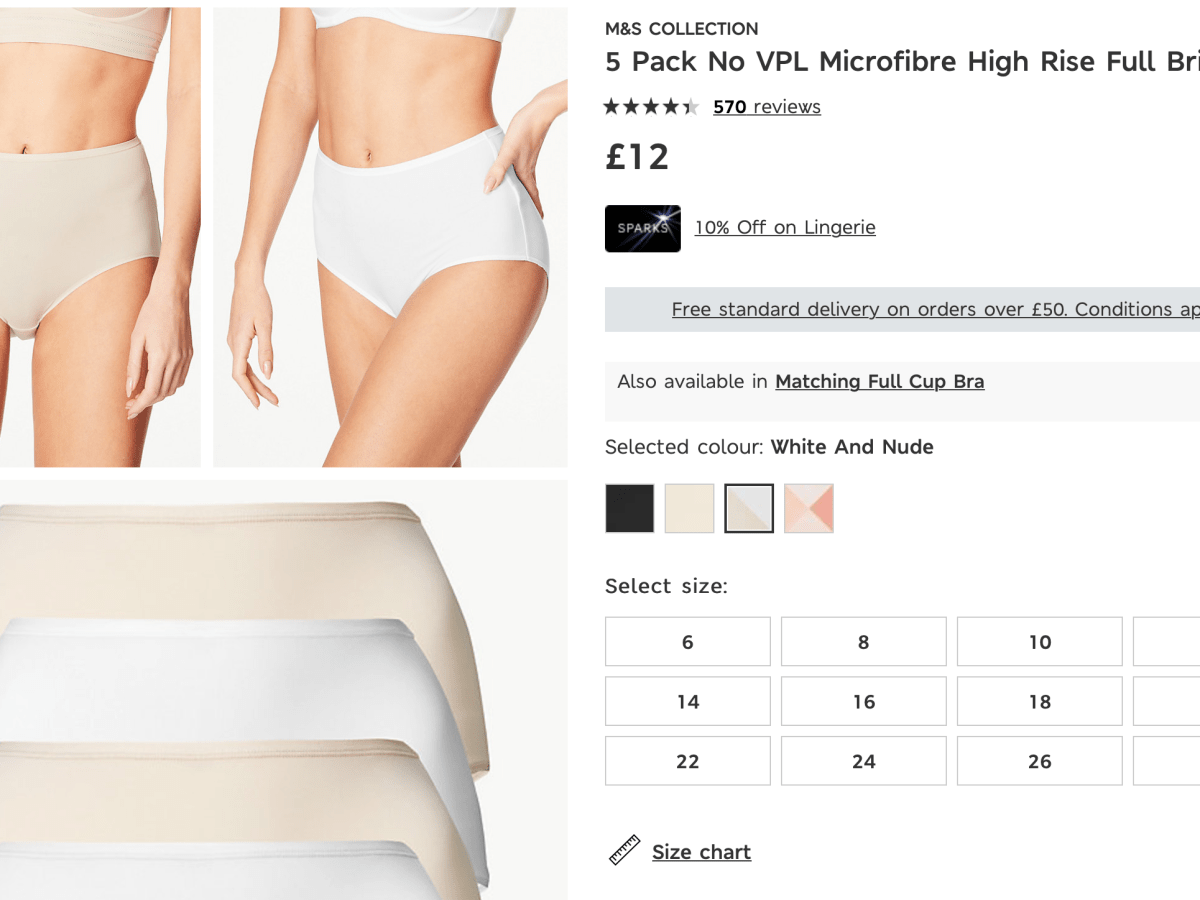The width and height of the screenshot is (1200, 900).
Task: Pick size 18
Action: pyautogui.click(x=1040, y=702)
